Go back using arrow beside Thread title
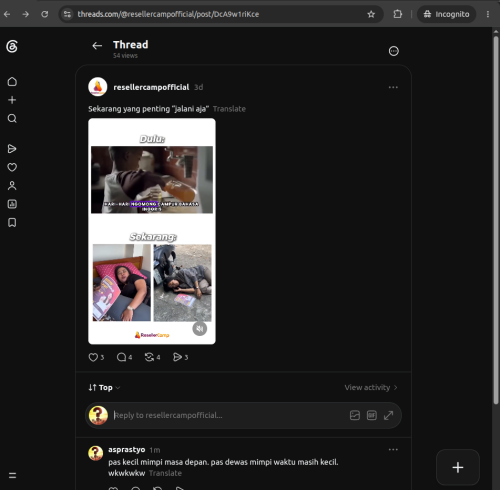 coord(97,46)
